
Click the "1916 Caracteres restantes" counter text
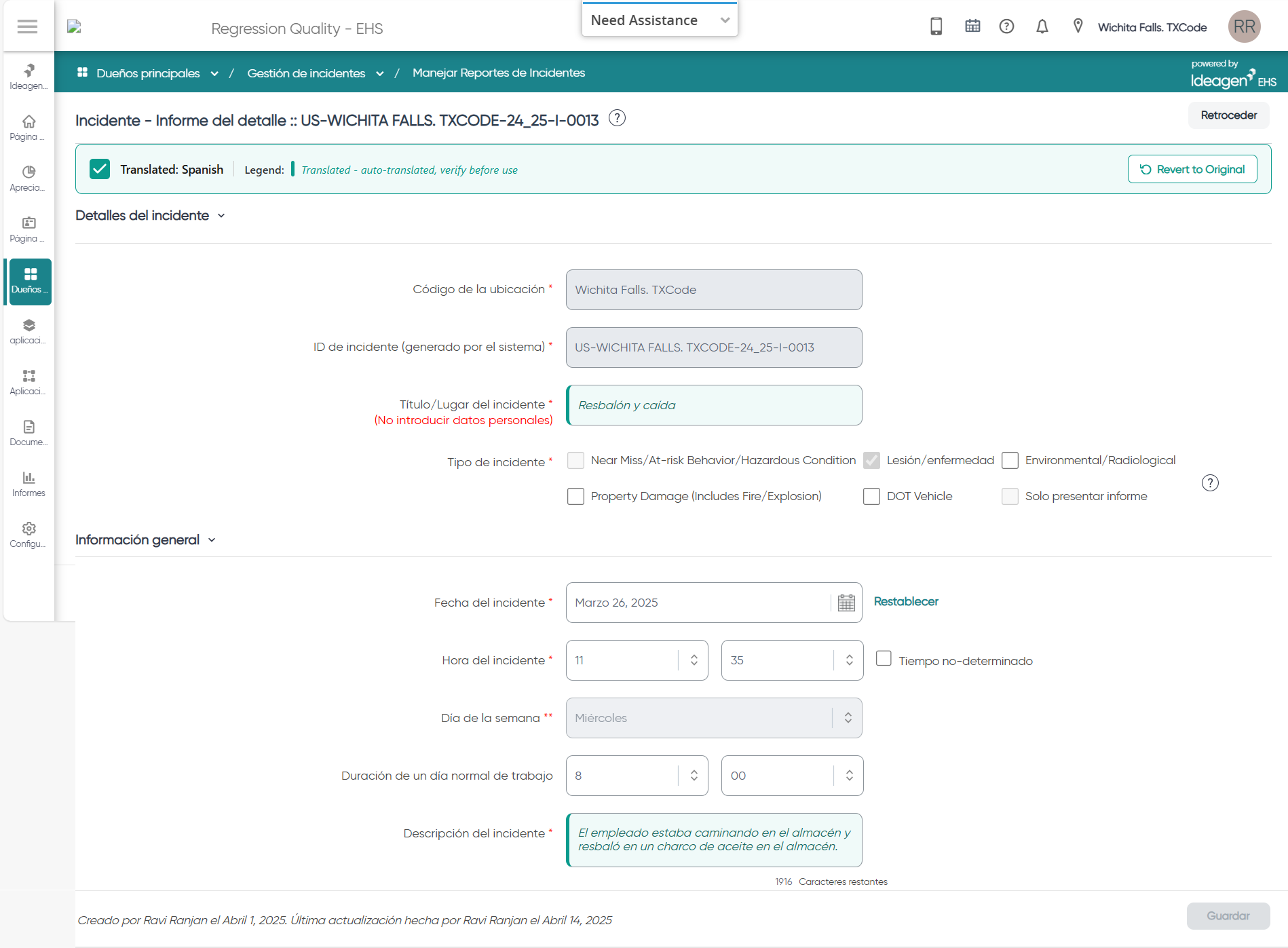tap(831, 881)
